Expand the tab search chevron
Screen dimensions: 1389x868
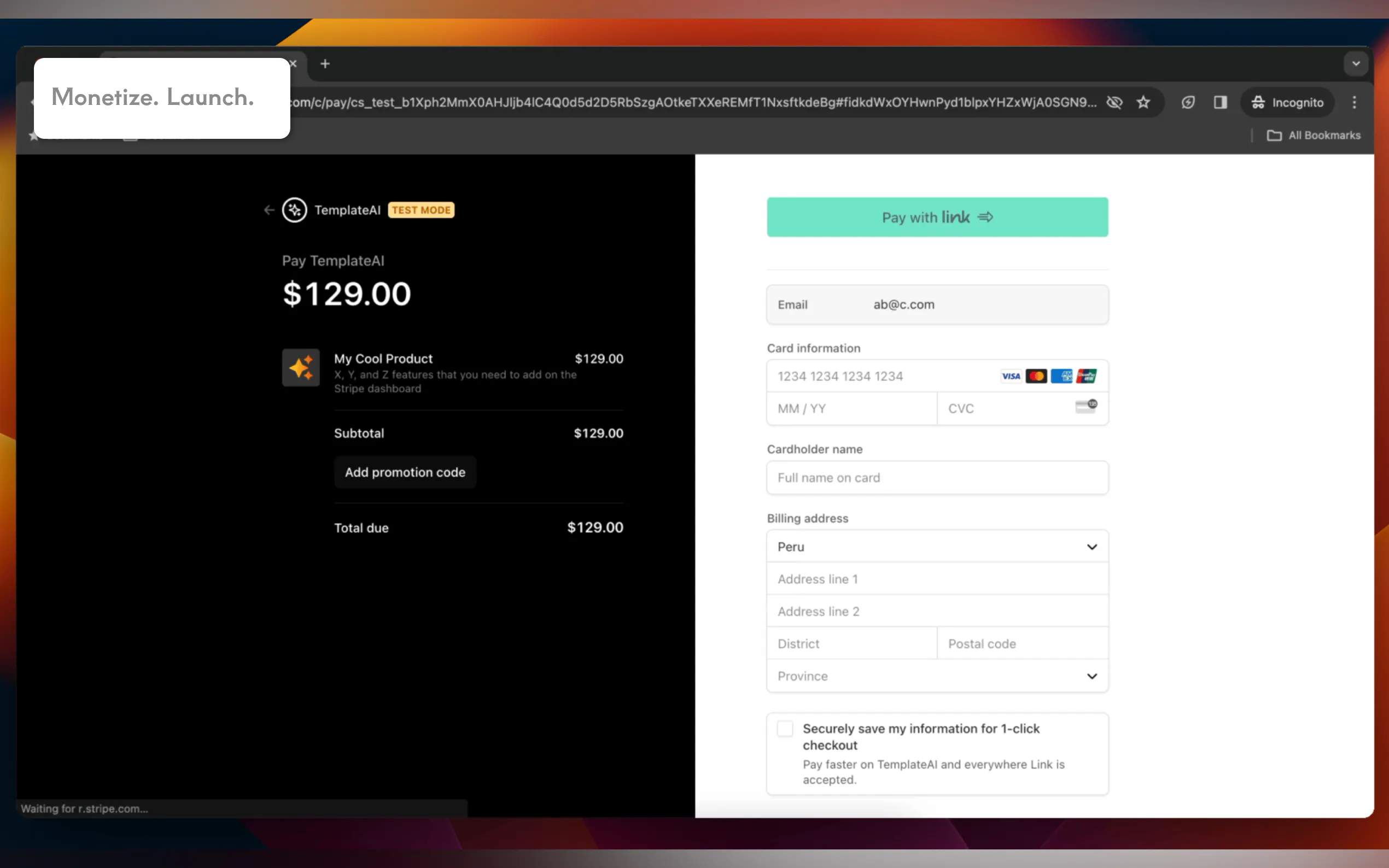click(x=1356, y=64)
